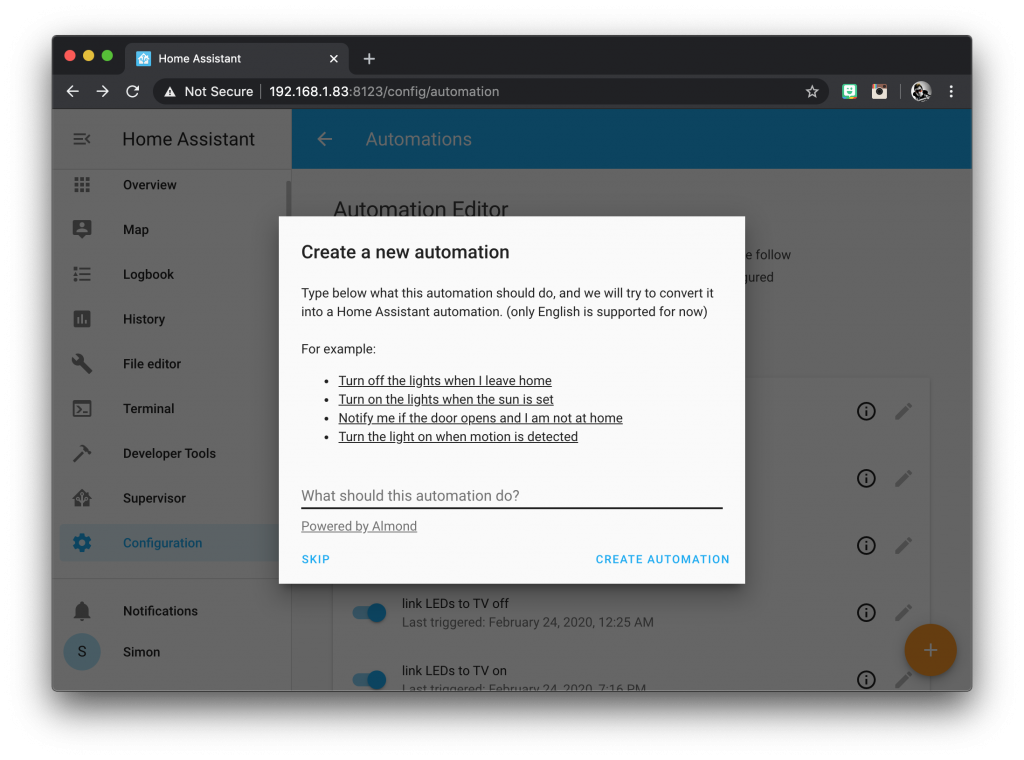This screenshot has height=760, width=1024.
Task: Click the Supervisor icon in sidebar
Action: point(82,498)
